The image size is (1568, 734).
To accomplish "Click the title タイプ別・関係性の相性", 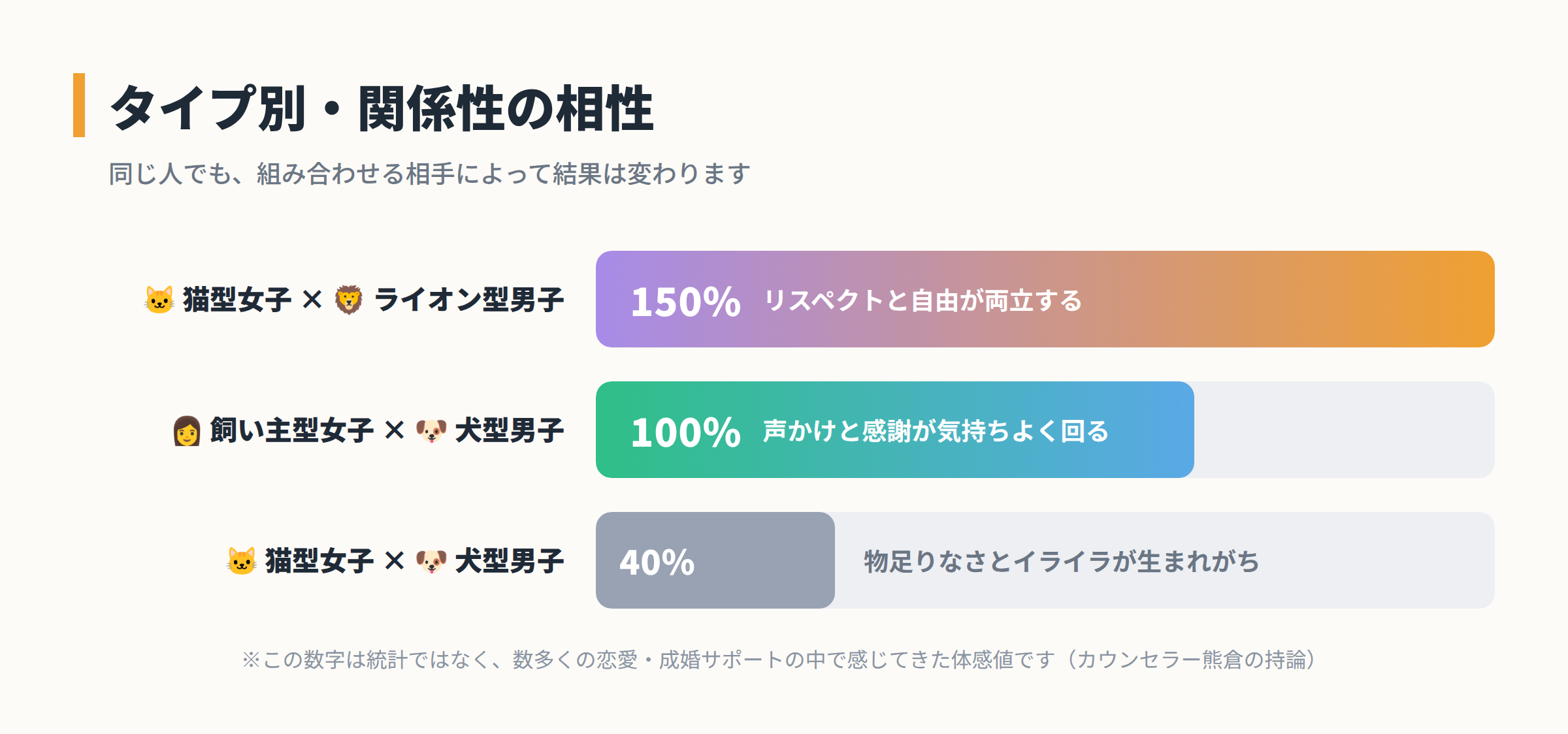I will (x=382, y=108).
